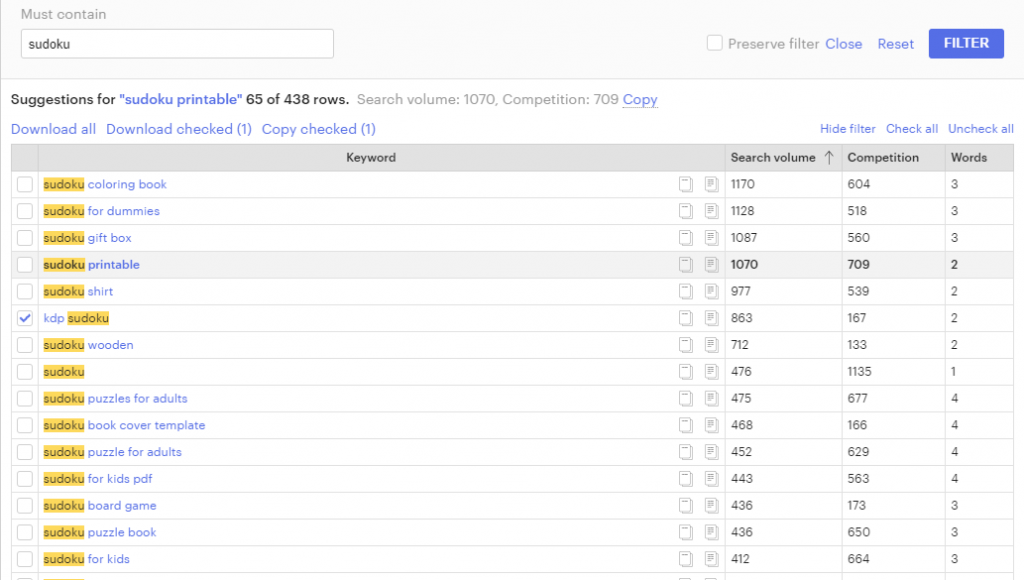Click lined-document icon in sudoku wooden row
Screen dimensions: 1024x580
711,345
